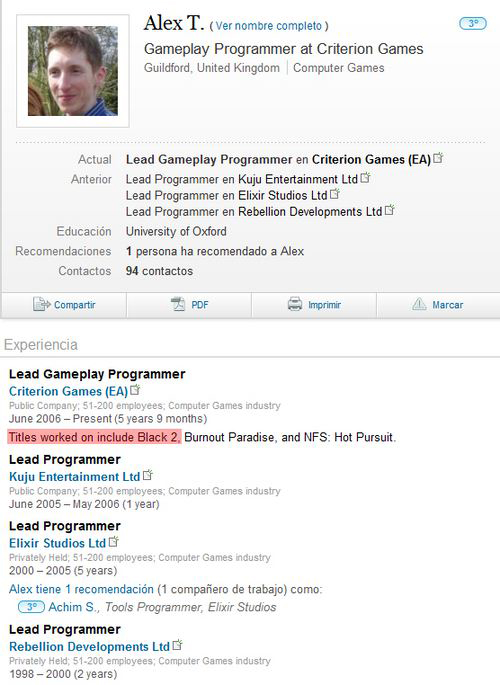Image resolution: width=500 pixels, height=685 pixels.
Task: Open Kuju Entertainment Ltd experience link
Action: (75, 477)
